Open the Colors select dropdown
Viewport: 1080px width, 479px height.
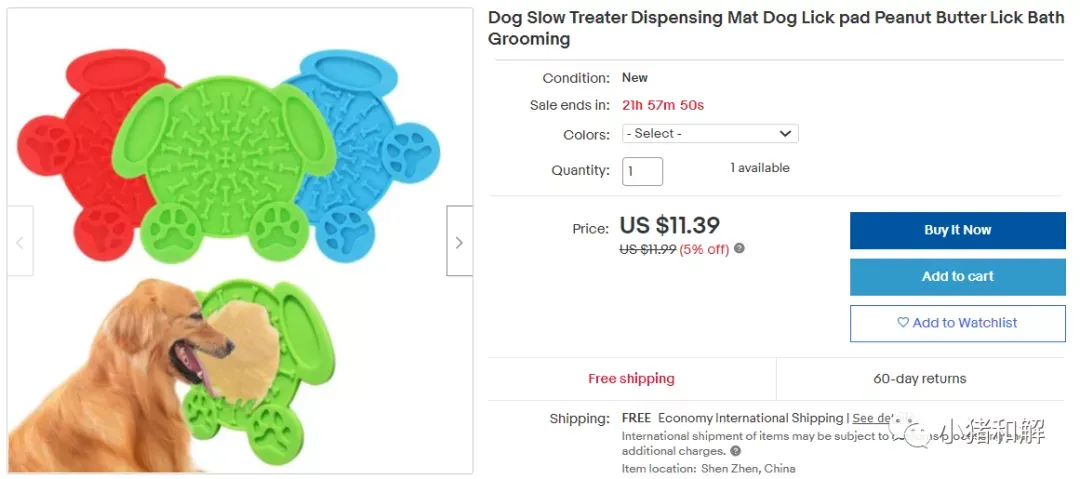710,134
